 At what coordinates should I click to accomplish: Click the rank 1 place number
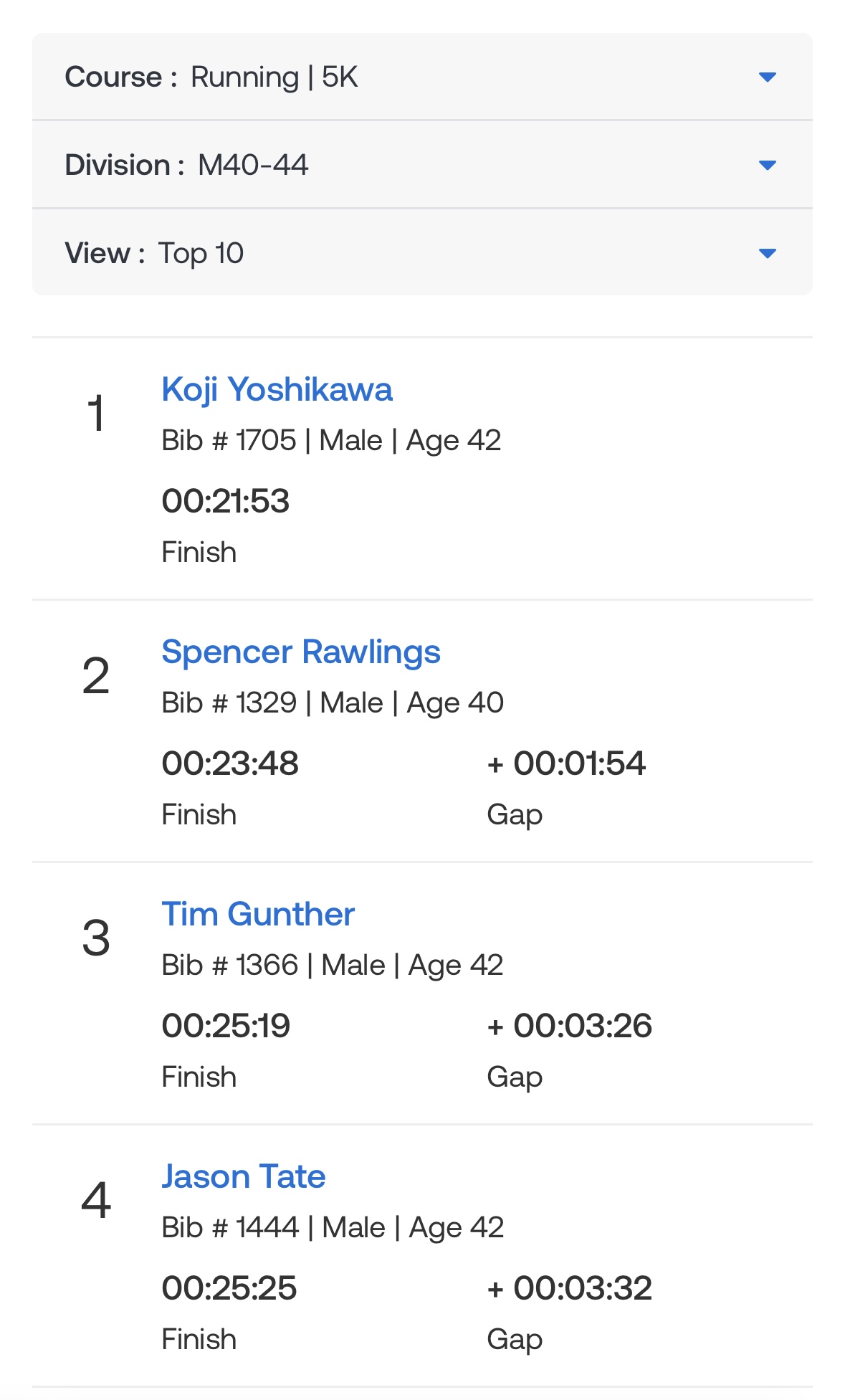pyautogui.click(x=96, y=414)
